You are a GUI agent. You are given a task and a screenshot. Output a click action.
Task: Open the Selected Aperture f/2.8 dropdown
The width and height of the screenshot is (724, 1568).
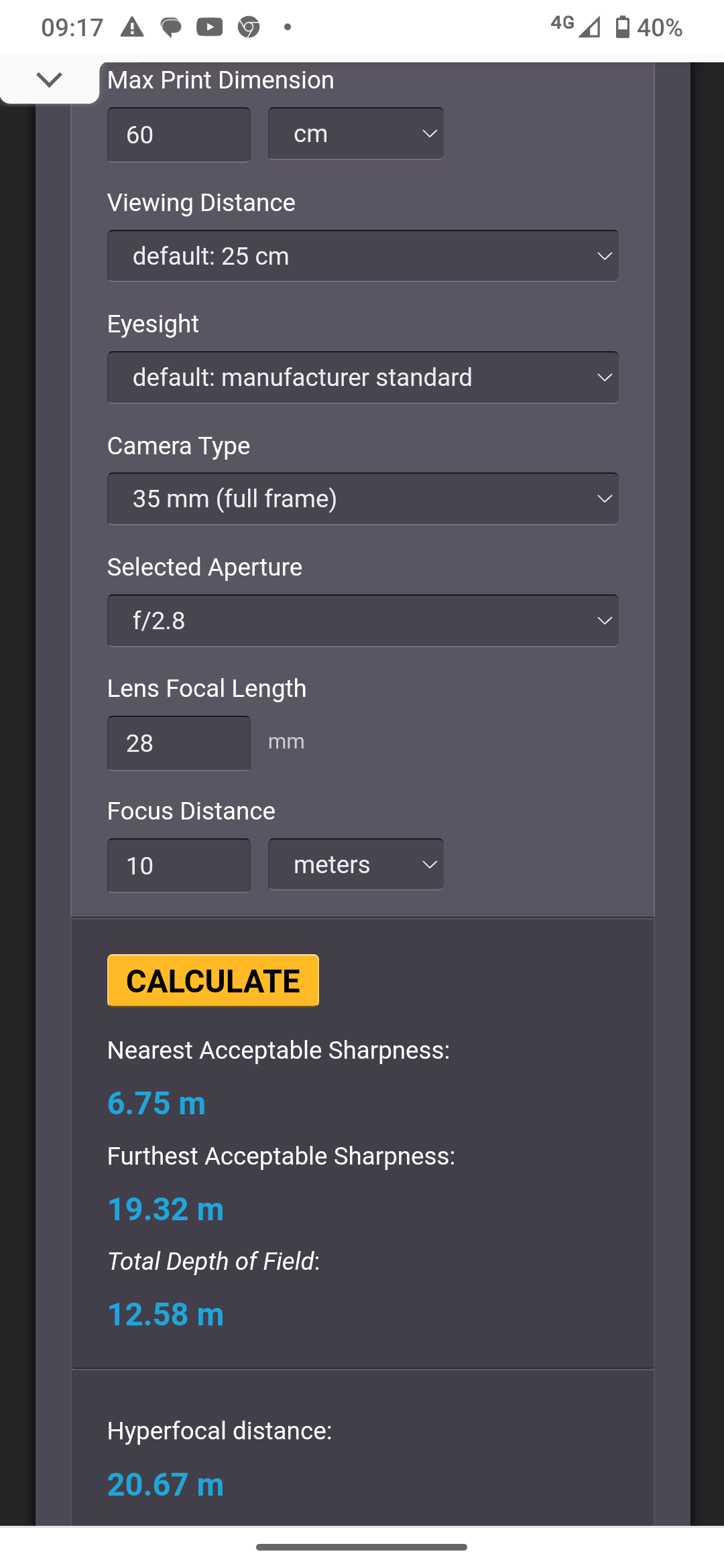click(363, 620)
